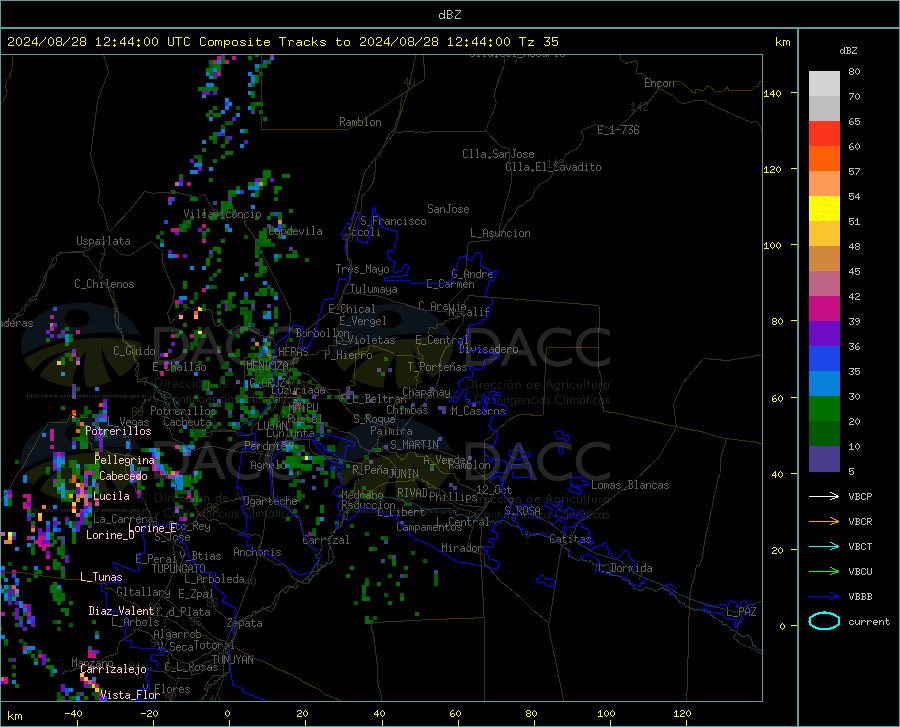This screenshot has height=727, width=900.
Task: Click the TUPUNGATO label
Action: point(179,569)
